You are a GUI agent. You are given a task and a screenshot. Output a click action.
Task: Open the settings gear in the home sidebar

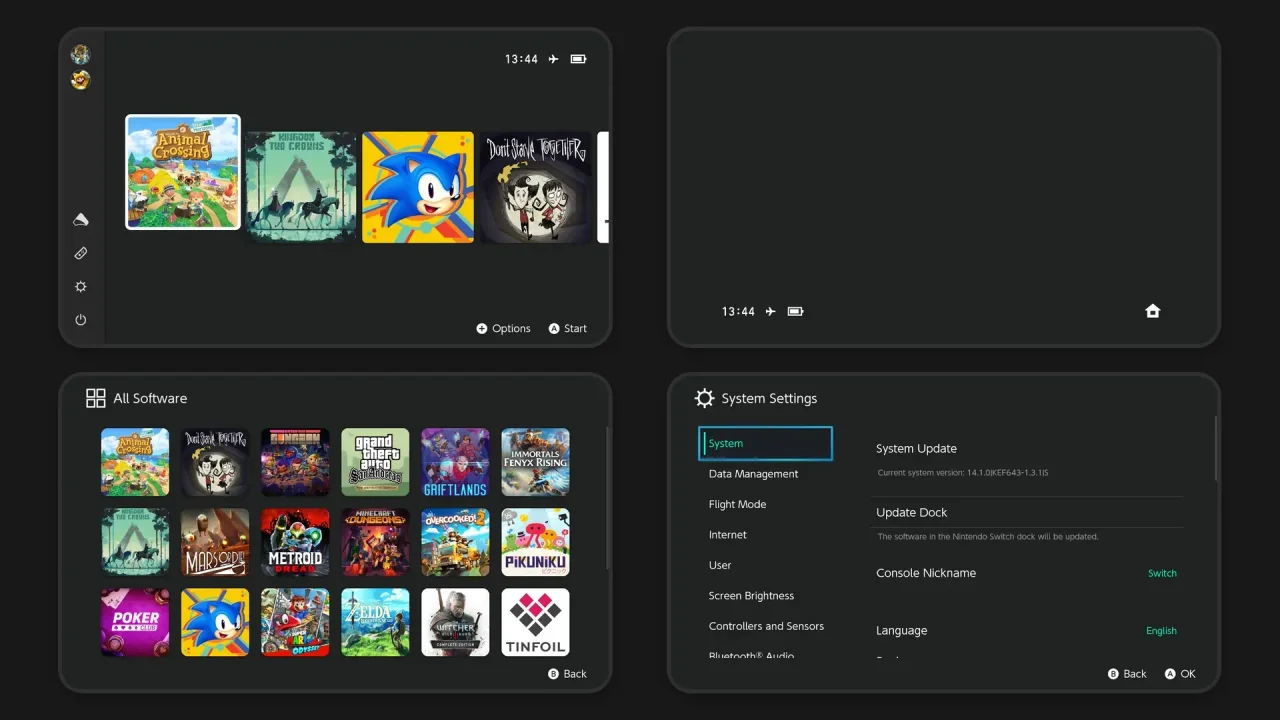point(81,287)
